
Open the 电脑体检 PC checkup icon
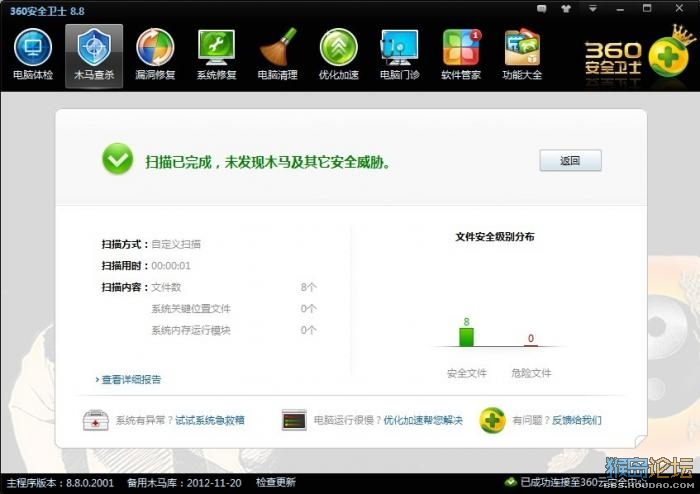tap(33, 54)
